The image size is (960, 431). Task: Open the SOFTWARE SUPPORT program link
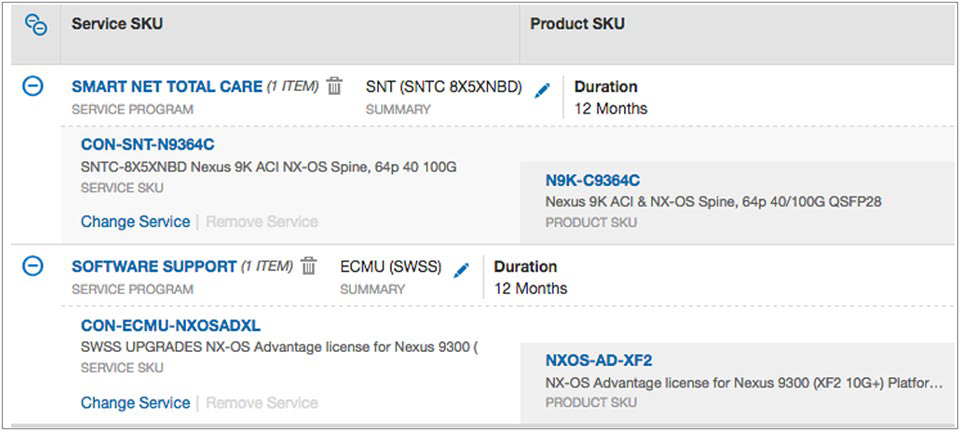(154, 267)
